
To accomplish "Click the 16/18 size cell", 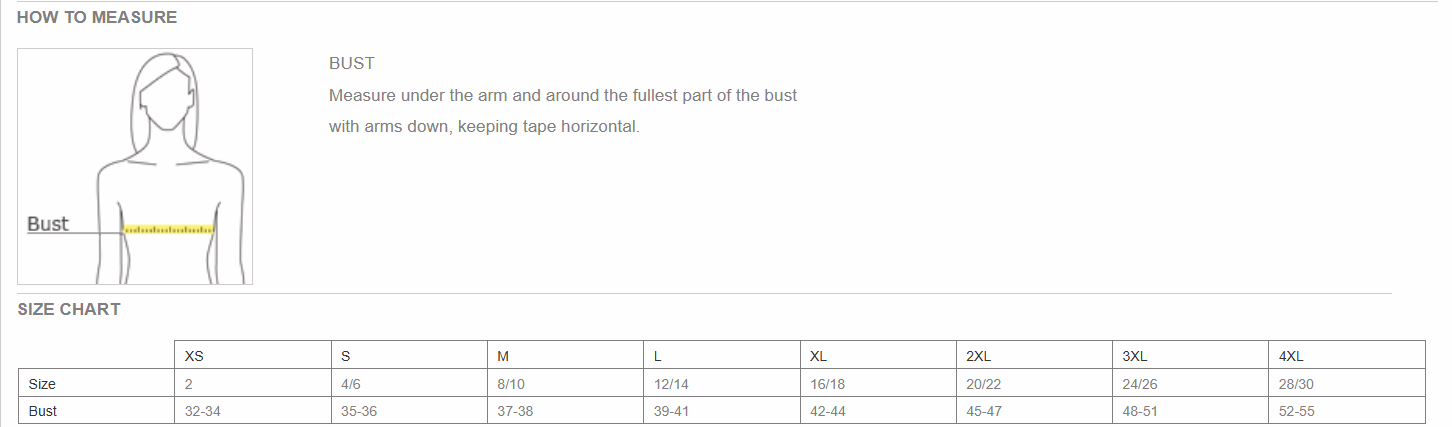I will [827, 384].
